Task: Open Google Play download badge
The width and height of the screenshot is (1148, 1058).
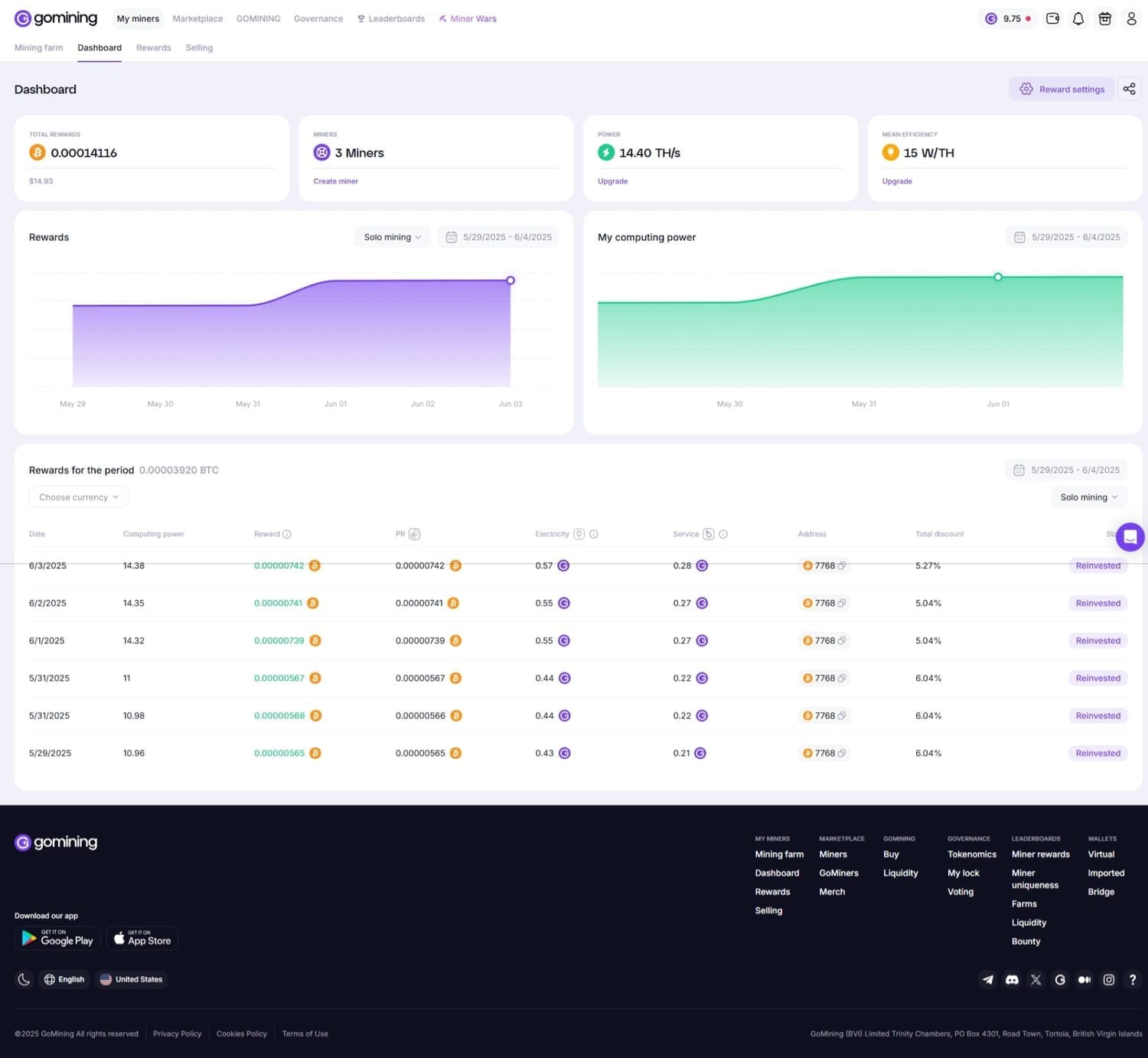Action: [57, 938]
